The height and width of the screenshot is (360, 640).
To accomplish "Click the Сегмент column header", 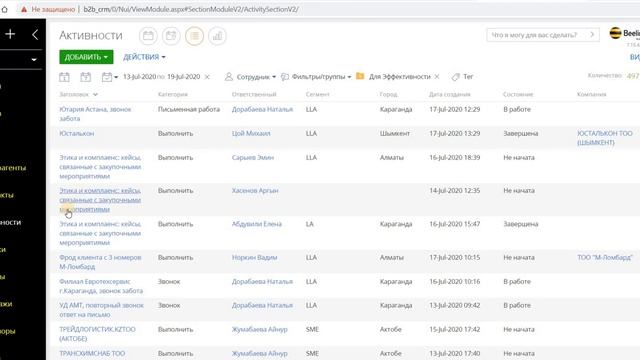I will (x=317, y=94).
